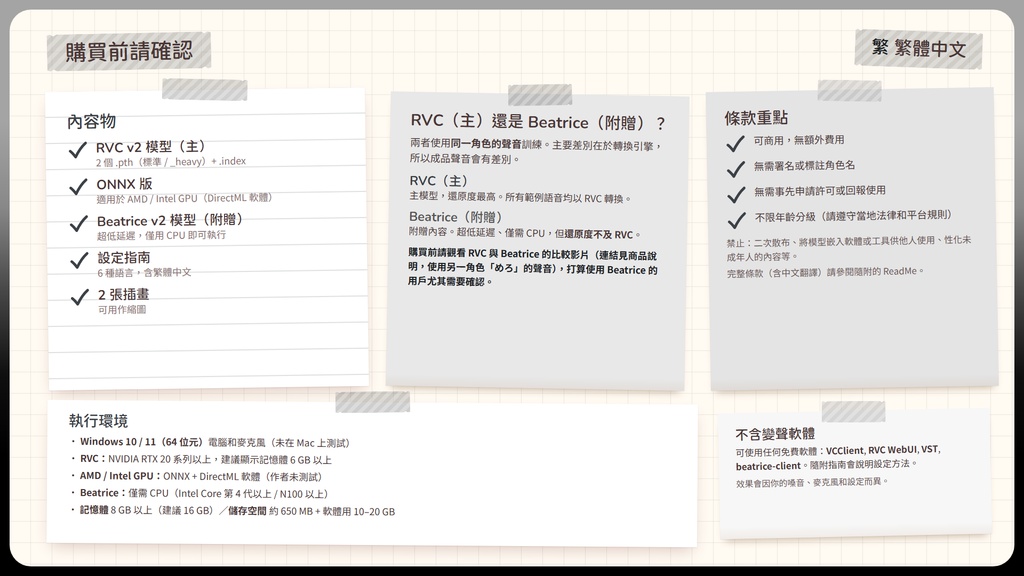
Task: Click the line 效果會因你的嗓音、麥克風和設定而異
Action: pos(812,483)
